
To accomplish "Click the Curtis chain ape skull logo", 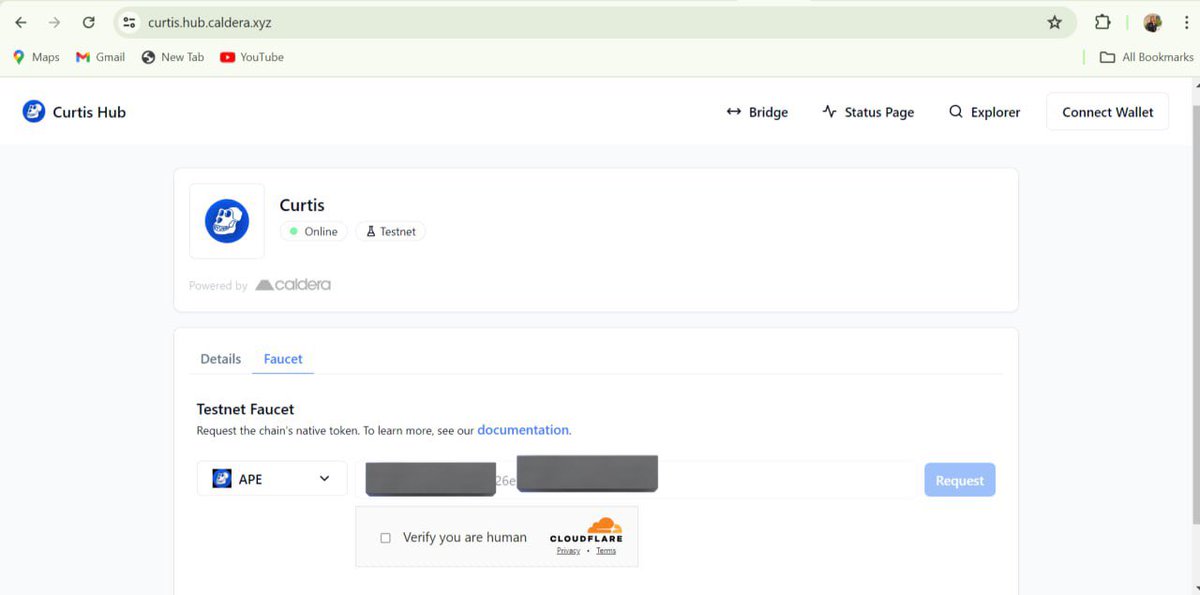I will 227,221.
